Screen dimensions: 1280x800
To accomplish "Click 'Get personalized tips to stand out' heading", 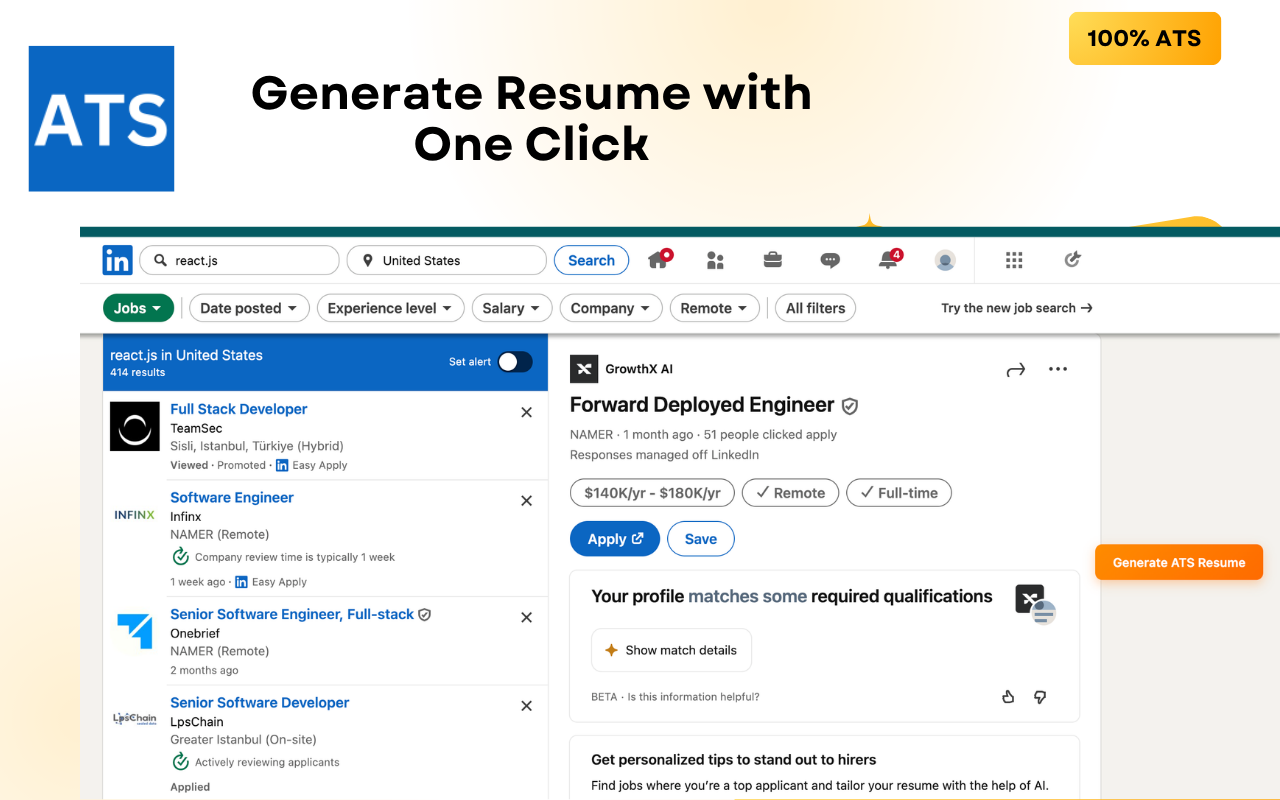I will point(734,760).
